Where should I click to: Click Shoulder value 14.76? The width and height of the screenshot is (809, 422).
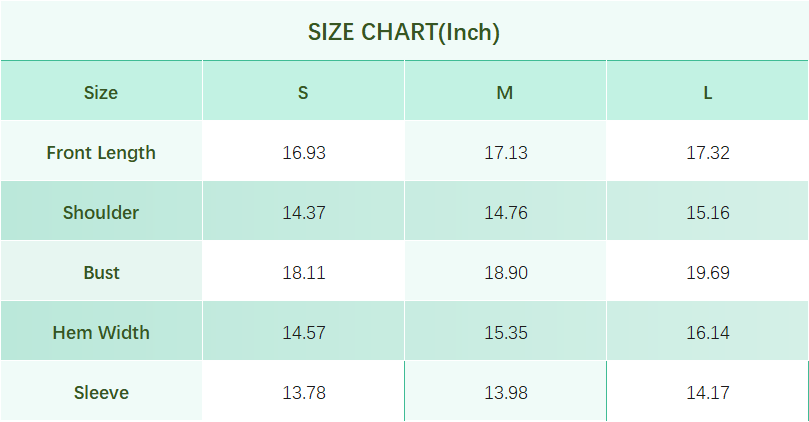[506, 213]
